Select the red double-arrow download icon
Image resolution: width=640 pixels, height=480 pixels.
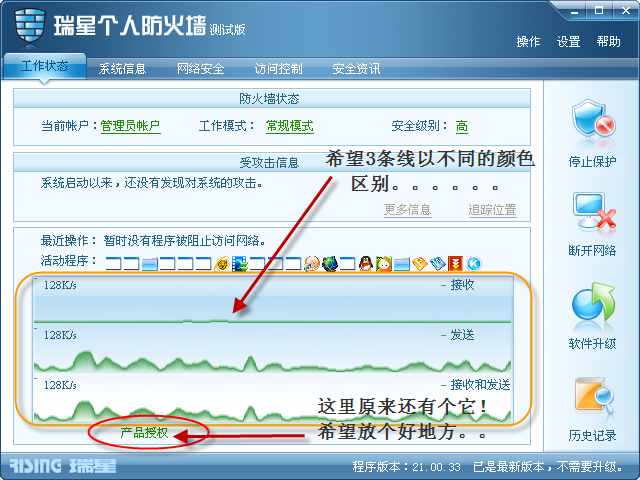[x=456, y=264]
